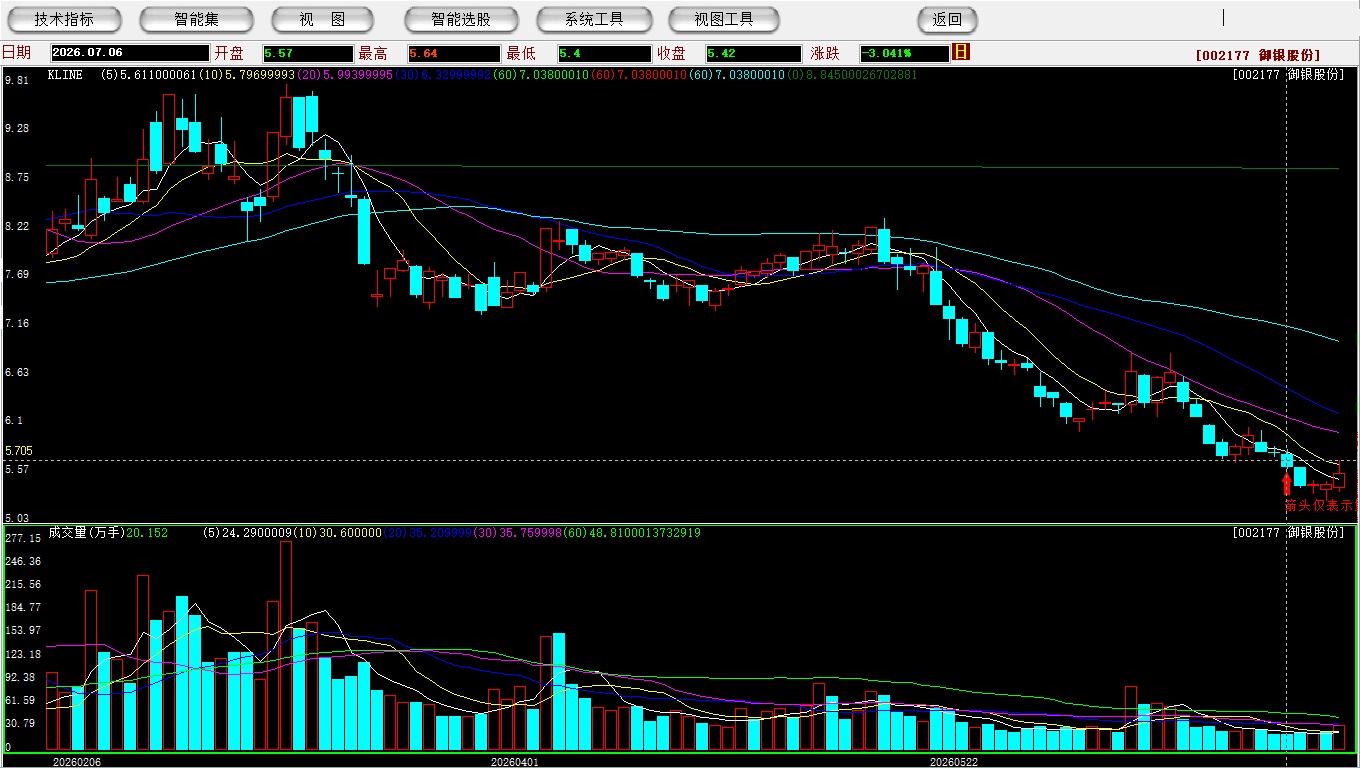Click the KLINE indicator label
Image resolution: width=1360 pixels, height=768 pixels.
65,75
